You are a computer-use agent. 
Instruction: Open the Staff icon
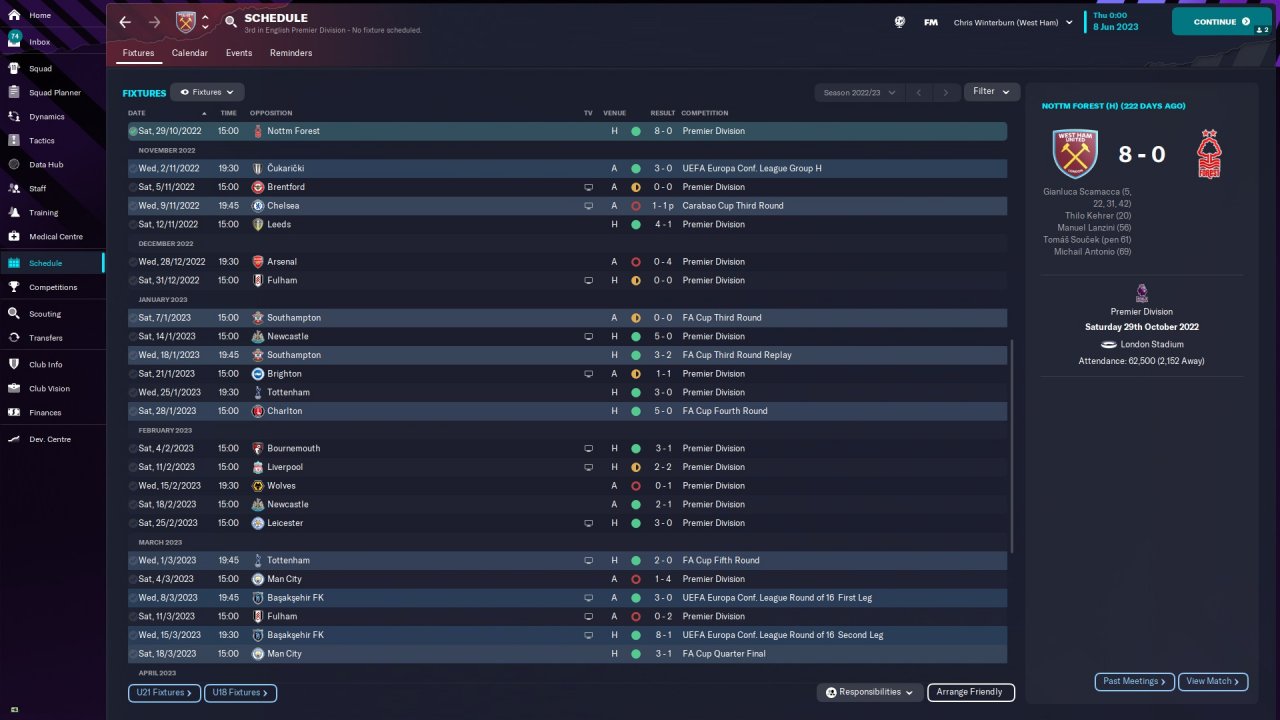[x=14, y=189]
